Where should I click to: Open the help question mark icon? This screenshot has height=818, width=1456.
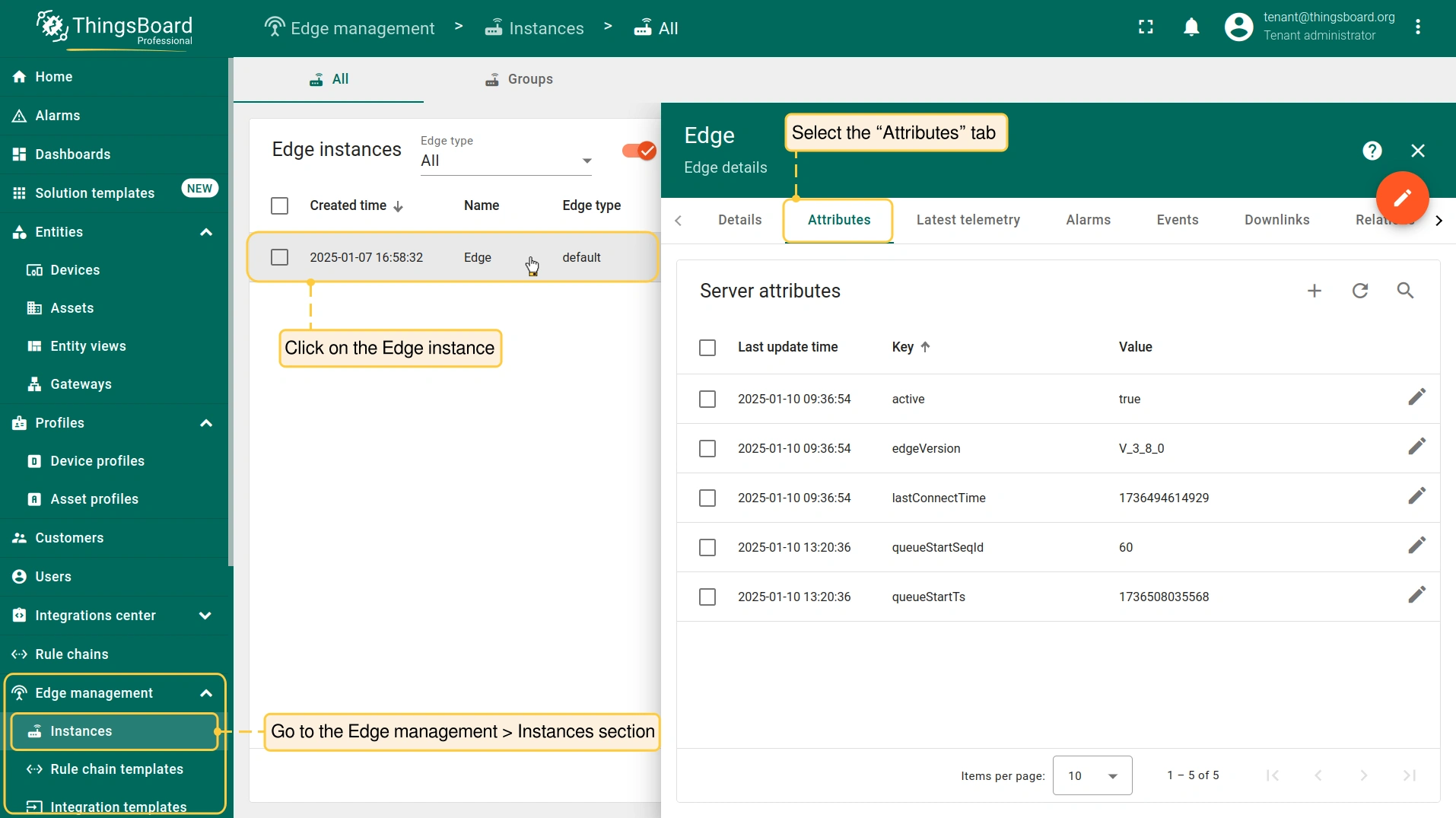click(x=1372, y=151)
